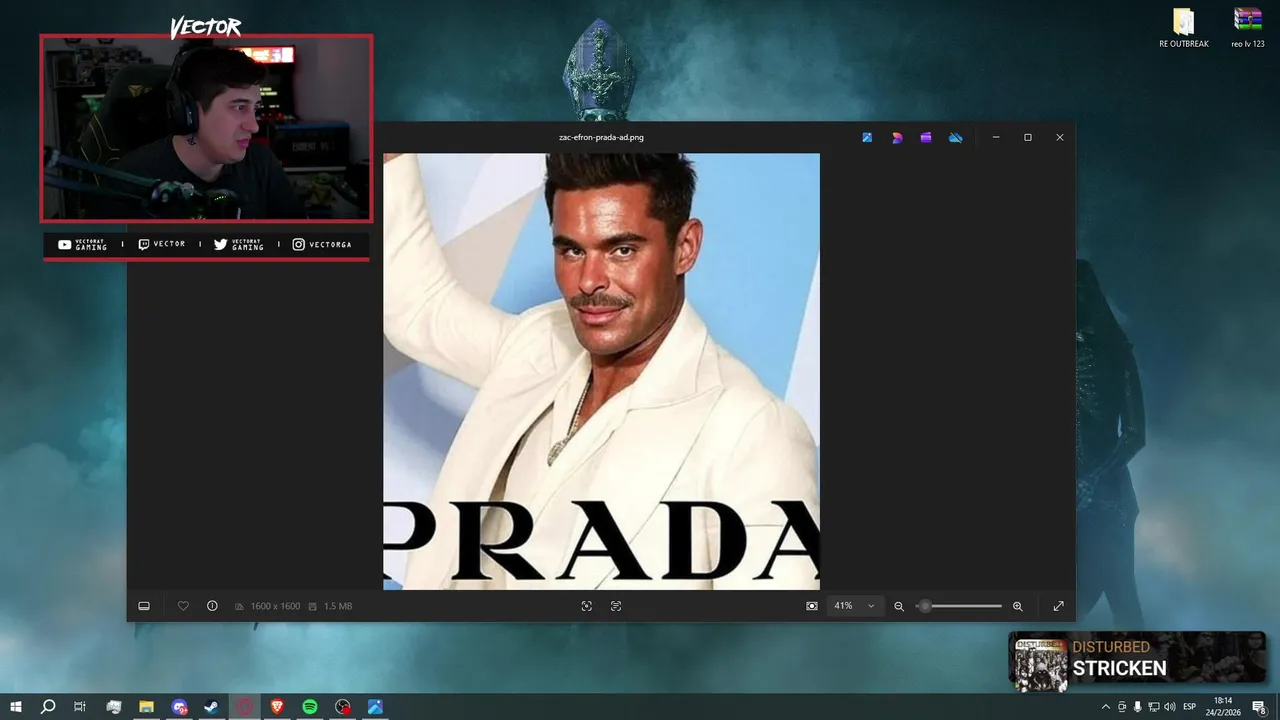Open the RE OUTBREAK desktop folder
The width and height of the screenshot is (1280, 720).
click(1184, 28)
